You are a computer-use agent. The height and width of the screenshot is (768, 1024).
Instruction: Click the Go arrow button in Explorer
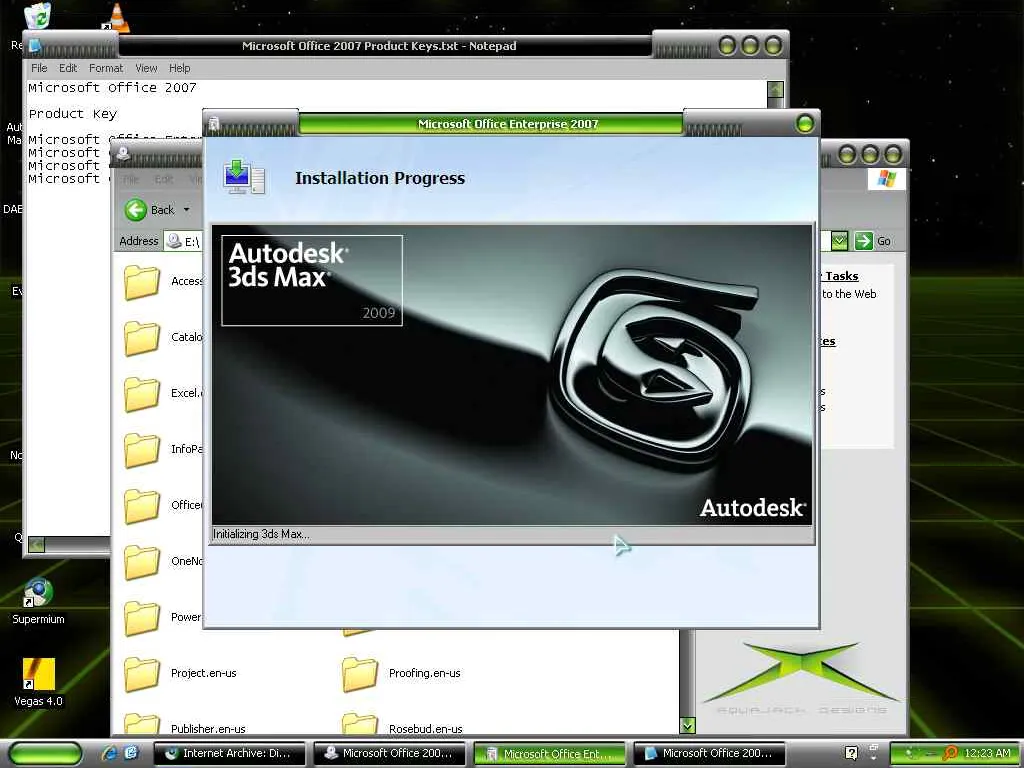(863, 241)
